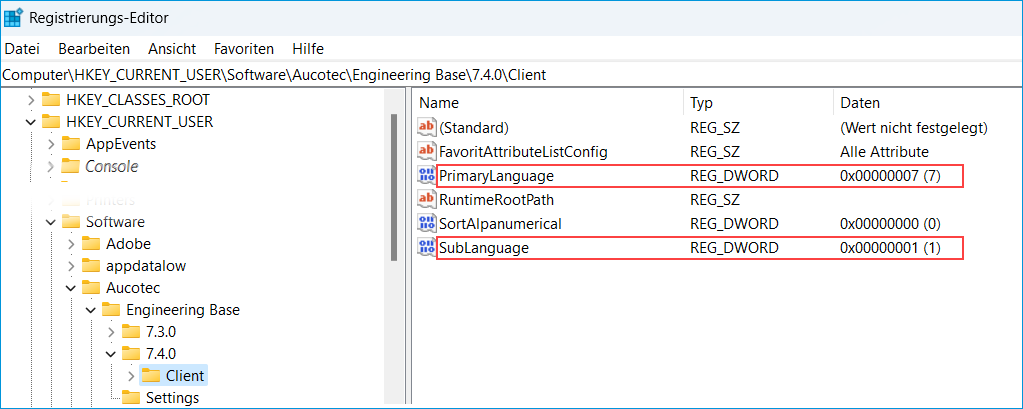1023x409 pixels.
Task: Select the Settings key in tree
Action: pyautogui.click(x=172, y=398)
